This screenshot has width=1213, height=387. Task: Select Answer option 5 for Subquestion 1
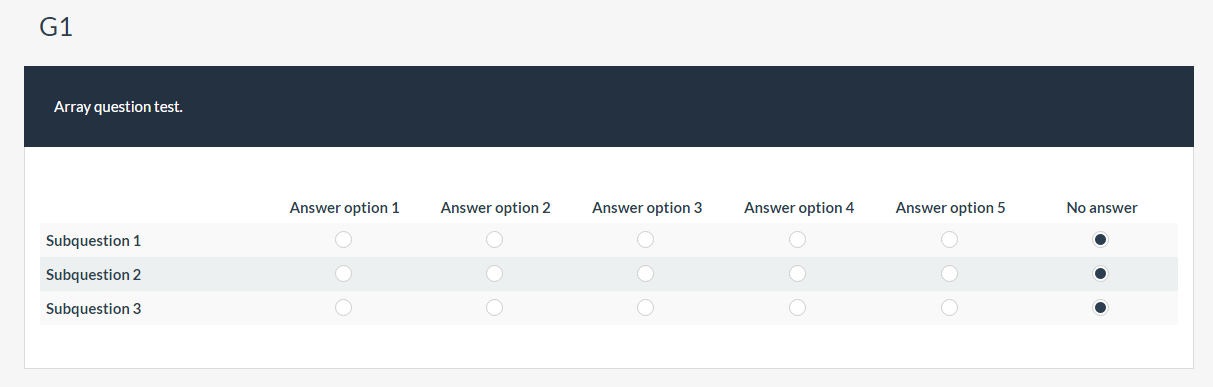point(950,240)
